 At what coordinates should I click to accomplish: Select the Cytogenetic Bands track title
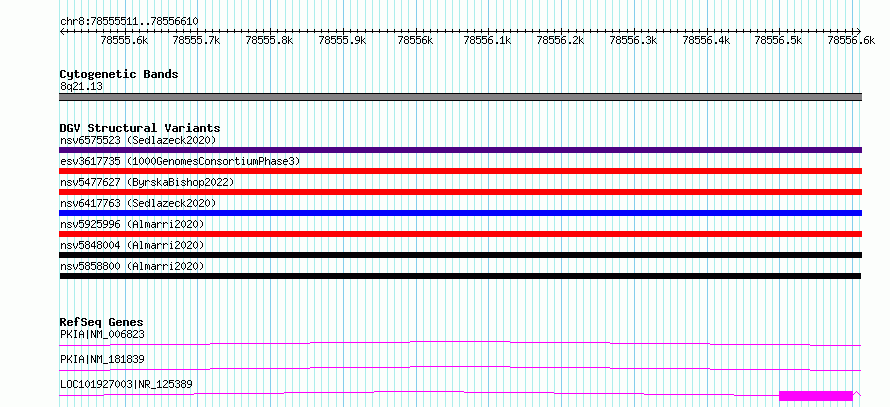tap(119, 74)
